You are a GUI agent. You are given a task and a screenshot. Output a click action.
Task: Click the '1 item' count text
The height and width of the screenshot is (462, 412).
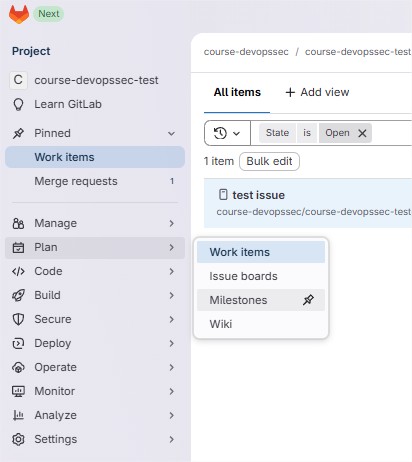pyautogui.click(x=219, y=161)
